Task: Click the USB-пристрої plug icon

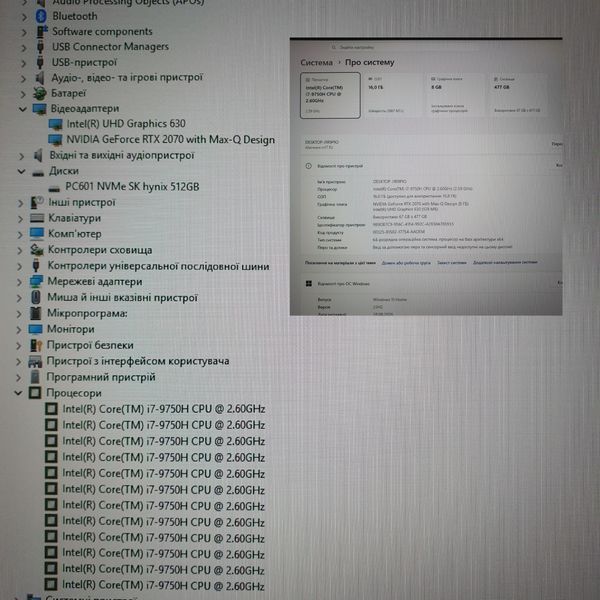Action: 40,62
